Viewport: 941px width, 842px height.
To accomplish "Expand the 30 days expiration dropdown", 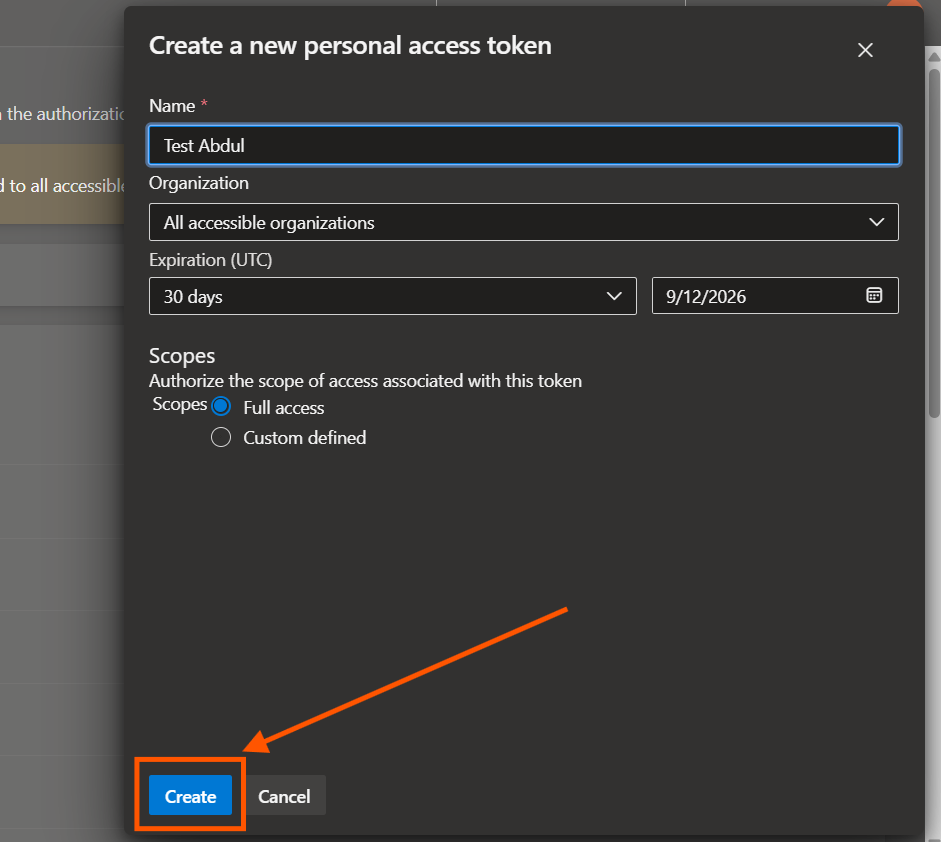I will point(392,296).
